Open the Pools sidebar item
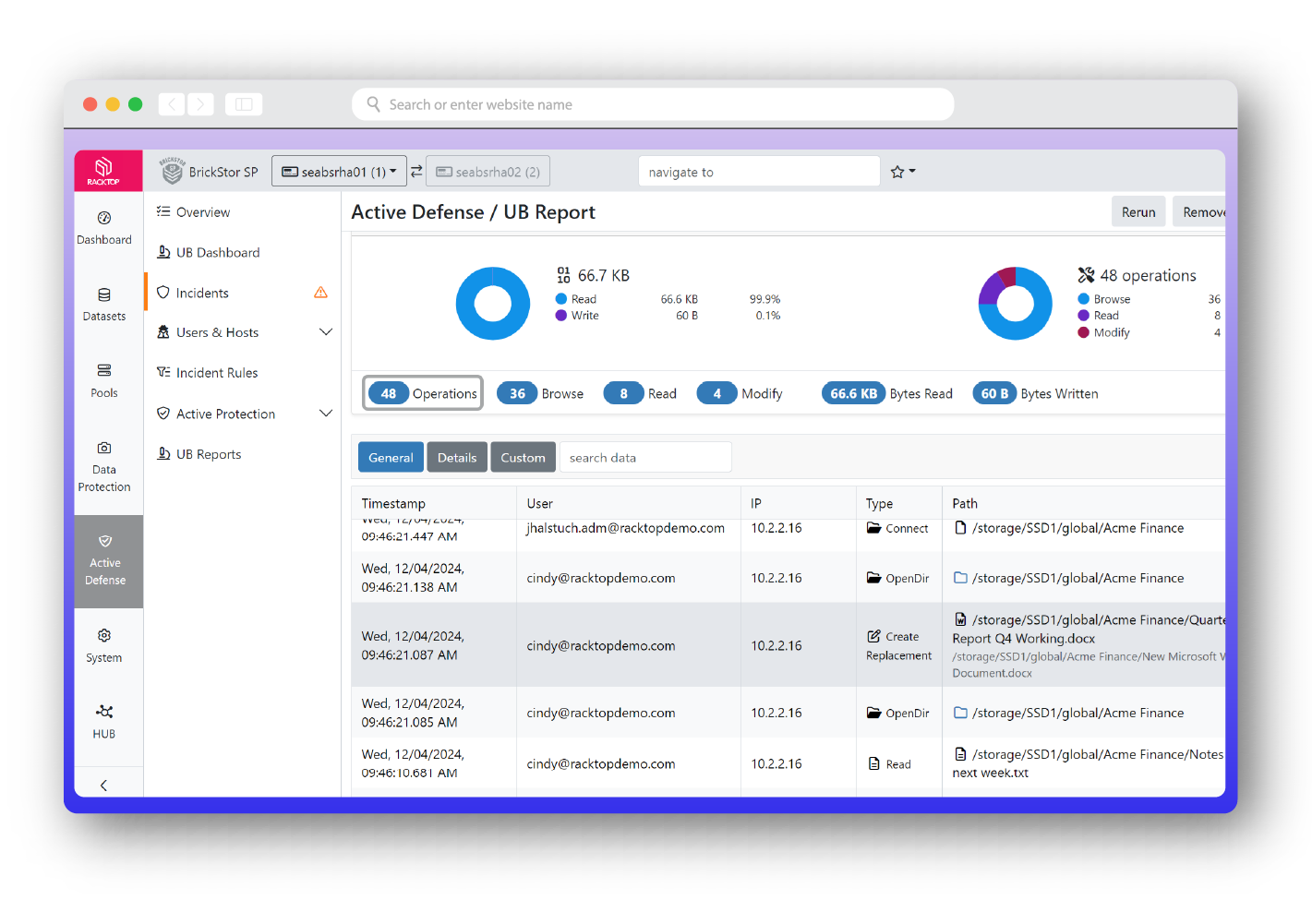The height and width of the screenshot is (924, 1312). tap(104, 381)
